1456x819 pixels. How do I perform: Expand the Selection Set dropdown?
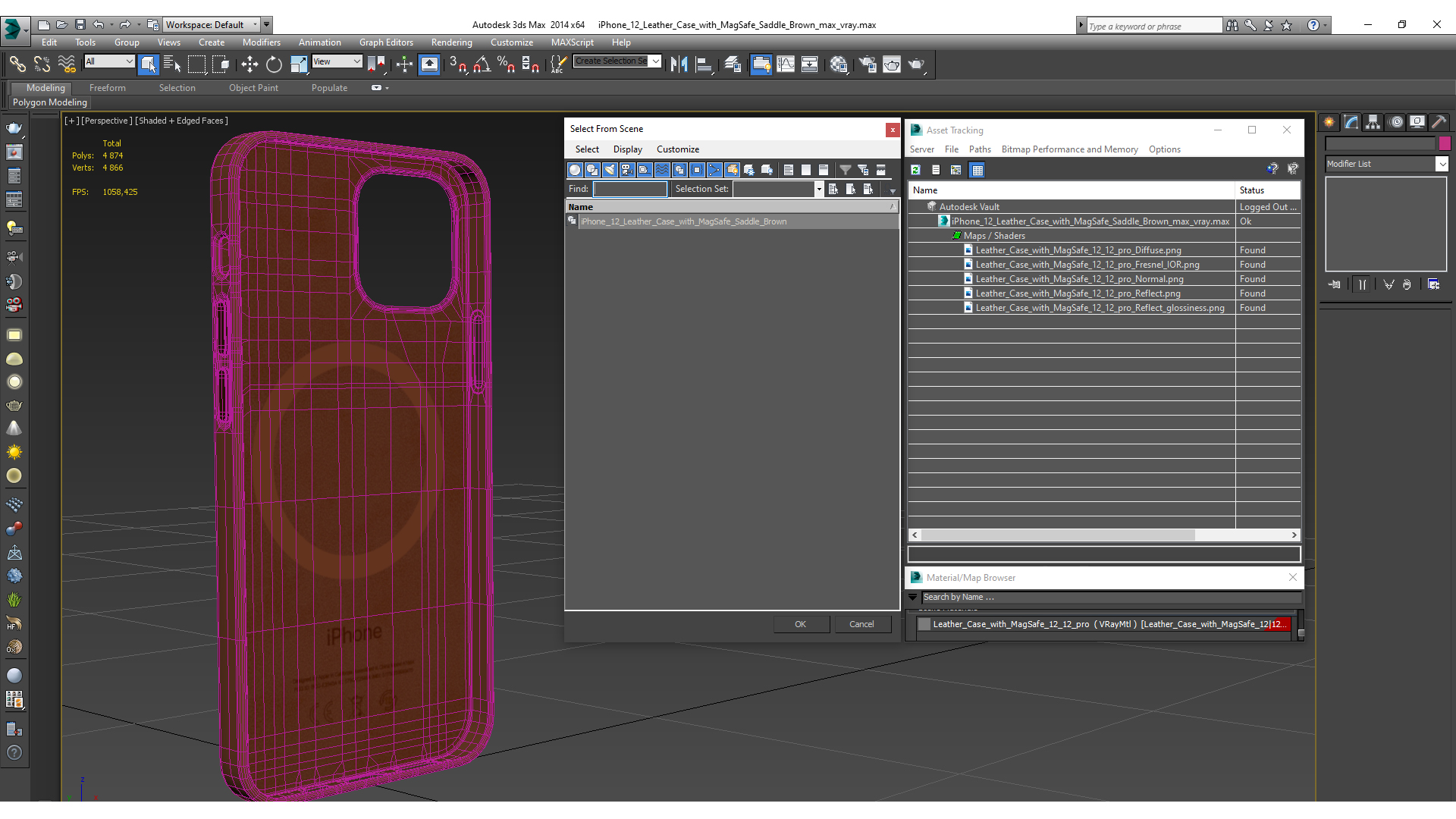pos(819,189)
